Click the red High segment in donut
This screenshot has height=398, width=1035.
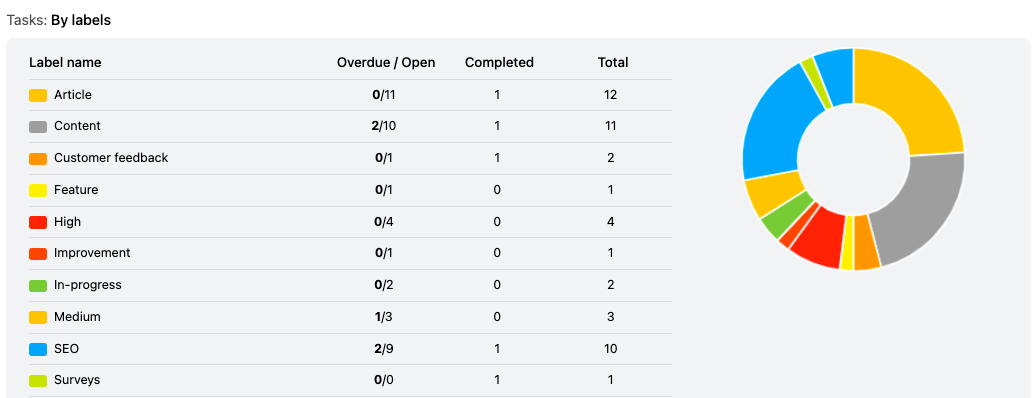point(820,239)
